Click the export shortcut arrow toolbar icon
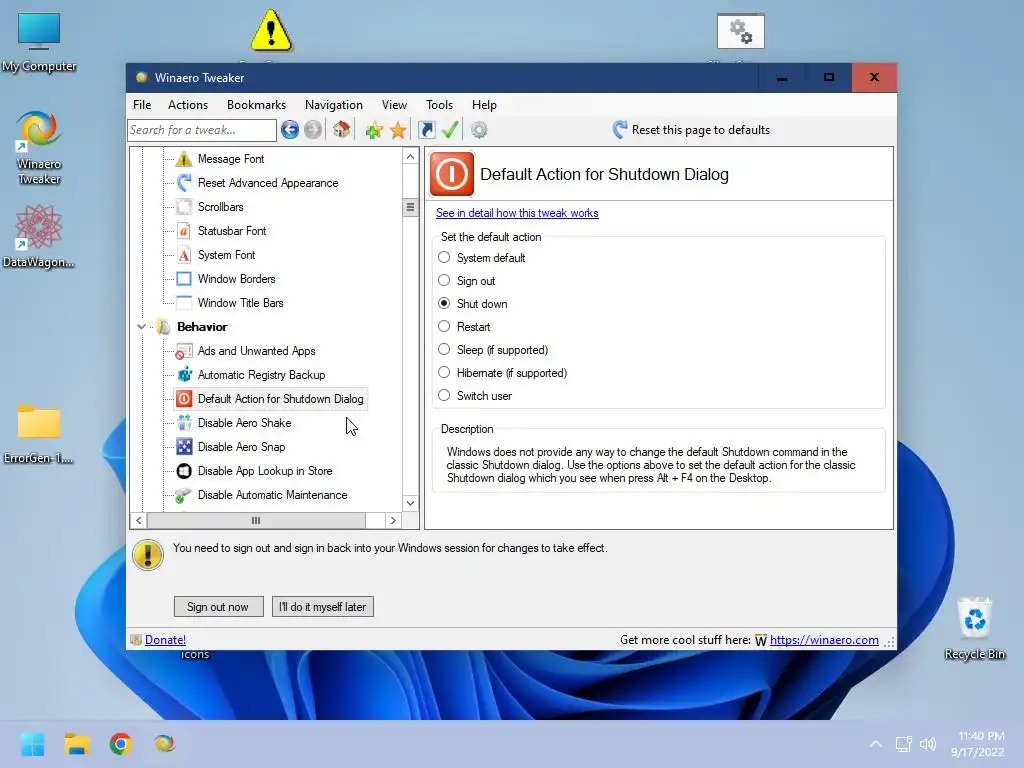The image size is (1024, 768). (x=426, y=130)
